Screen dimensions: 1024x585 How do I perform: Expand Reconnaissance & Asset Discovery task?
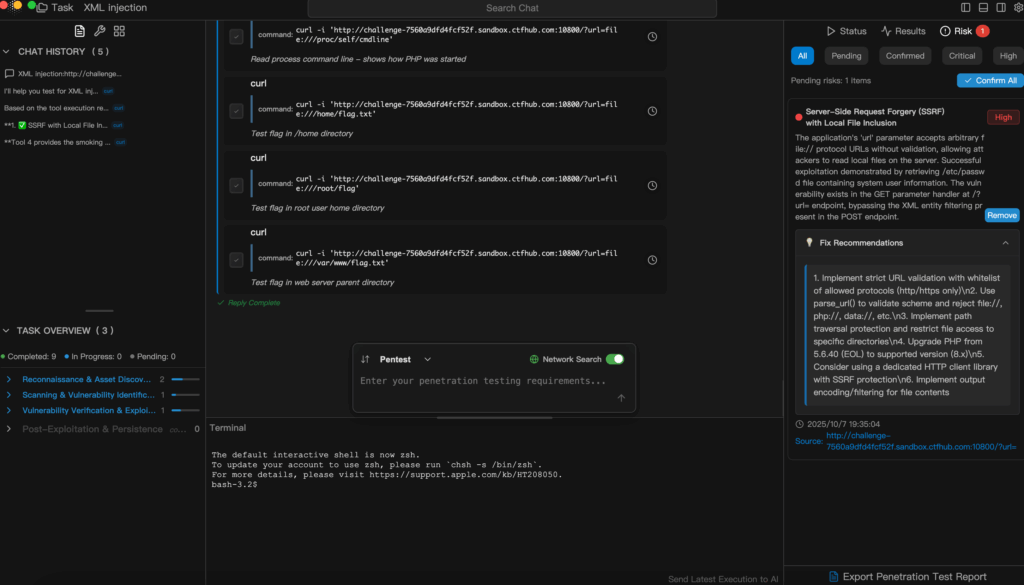9,380
